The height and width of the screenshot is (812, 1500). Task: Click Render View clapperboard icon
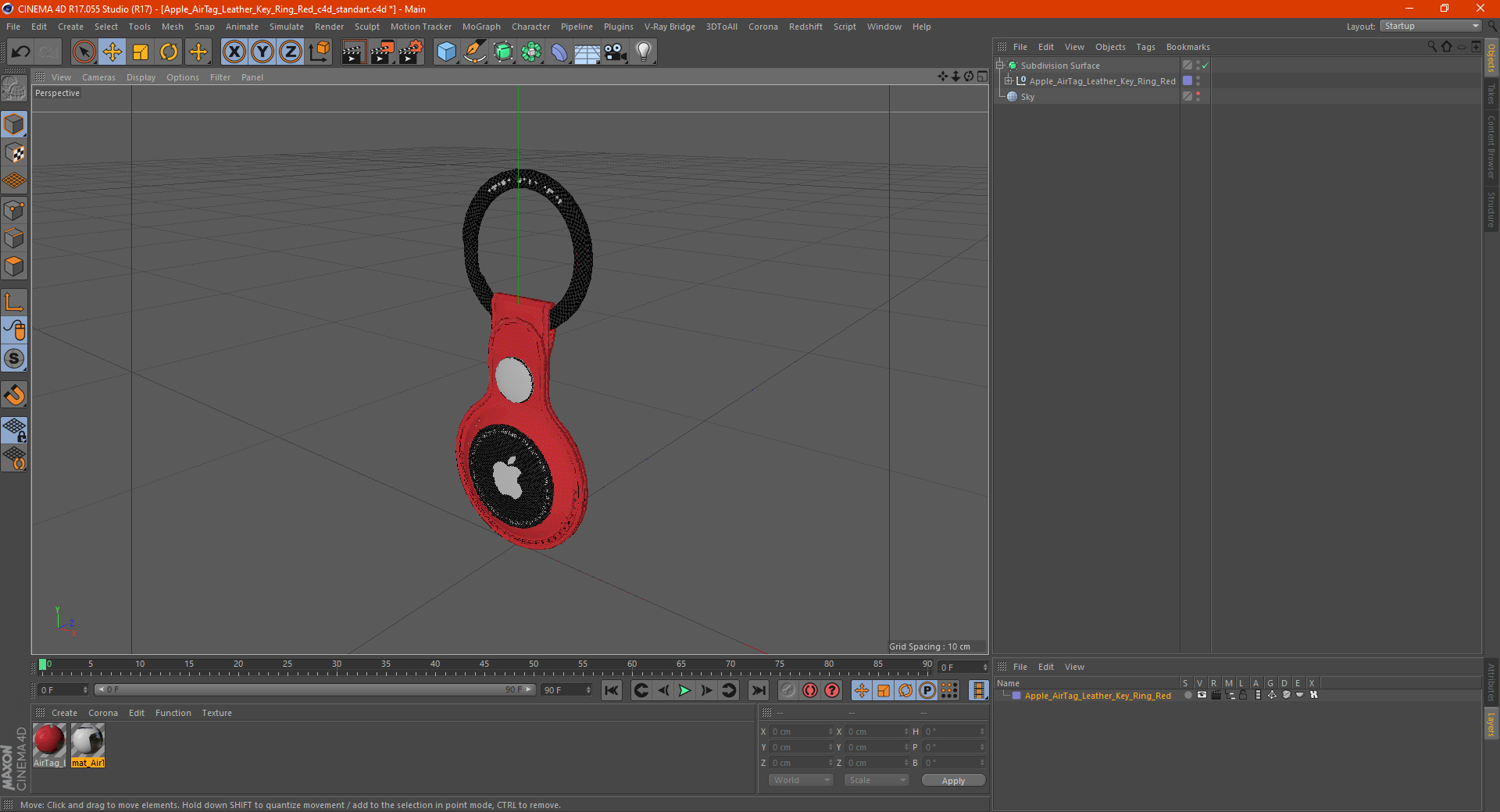pos(353,52)
